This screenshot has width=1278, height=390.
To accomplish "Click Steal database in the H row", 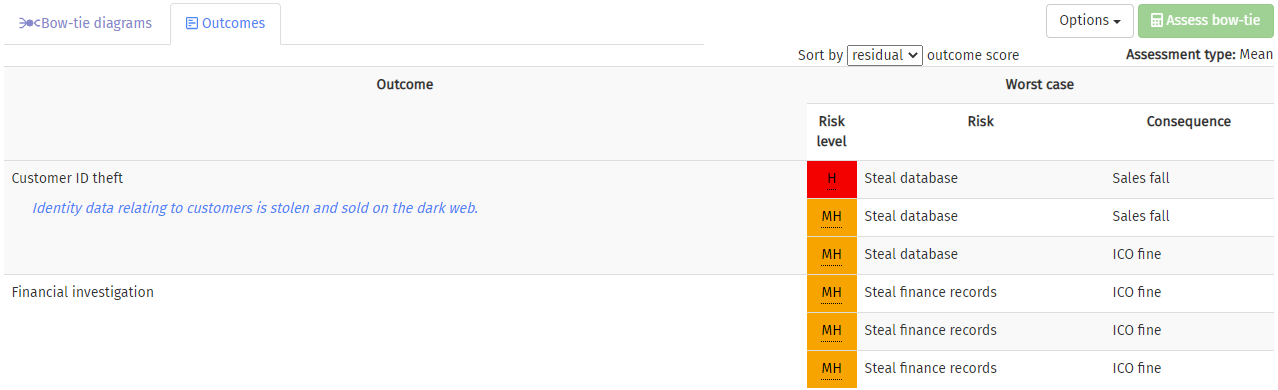I will 911,178.
